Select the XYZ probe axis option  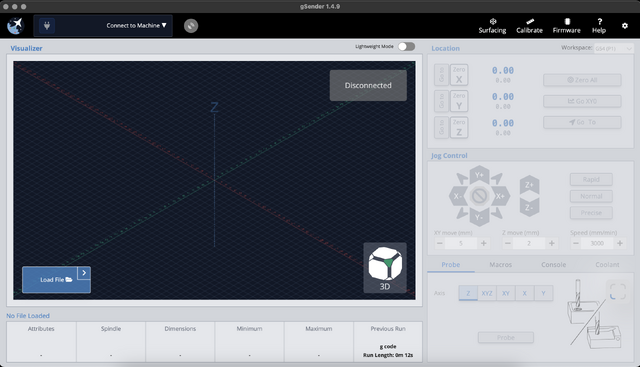(487, 293)
